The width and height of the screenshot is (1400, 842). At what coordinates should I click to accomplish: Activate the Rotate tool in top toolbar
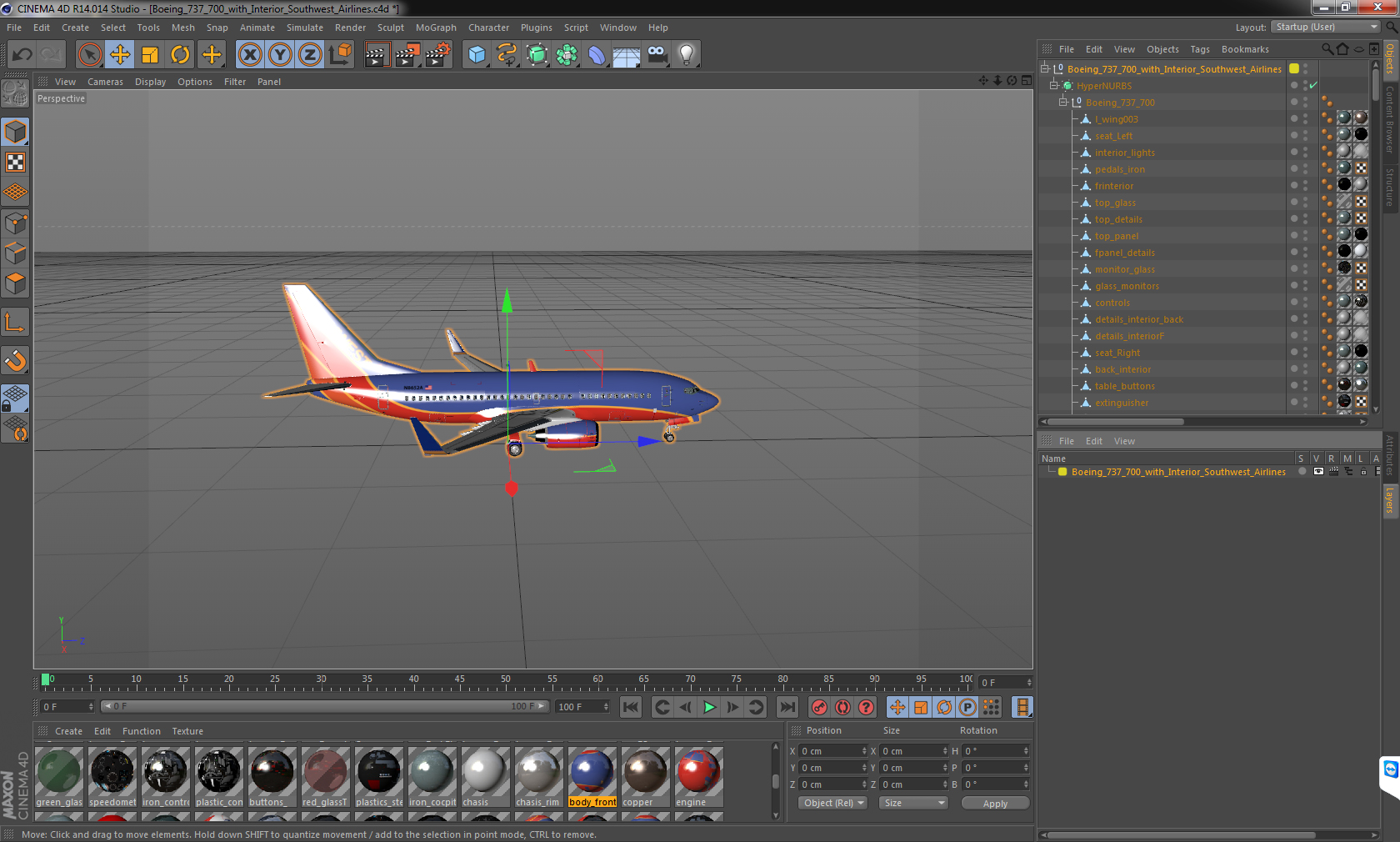point(180,55)
